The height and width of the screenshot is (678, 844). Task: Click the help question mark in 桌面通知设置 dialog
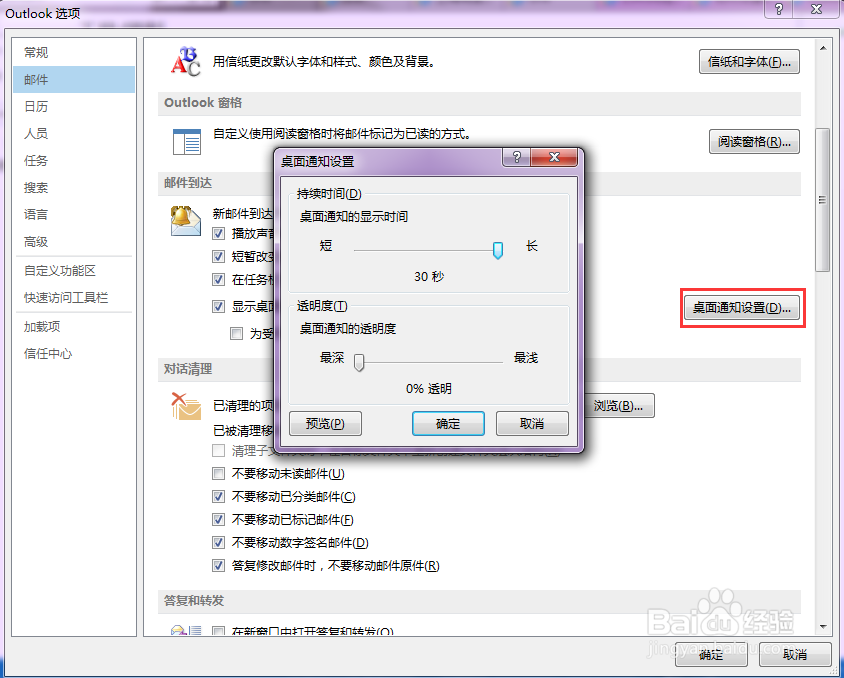pyautogui.click(x=517, y=157)
